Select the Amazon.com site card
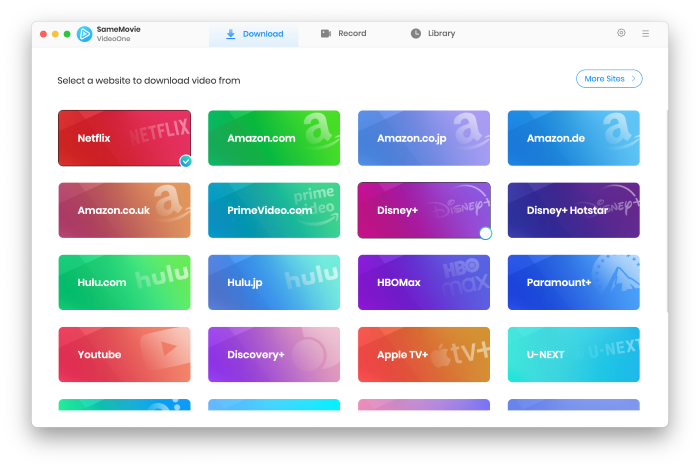Screen dimensions: 700x469 coord(274,138)
